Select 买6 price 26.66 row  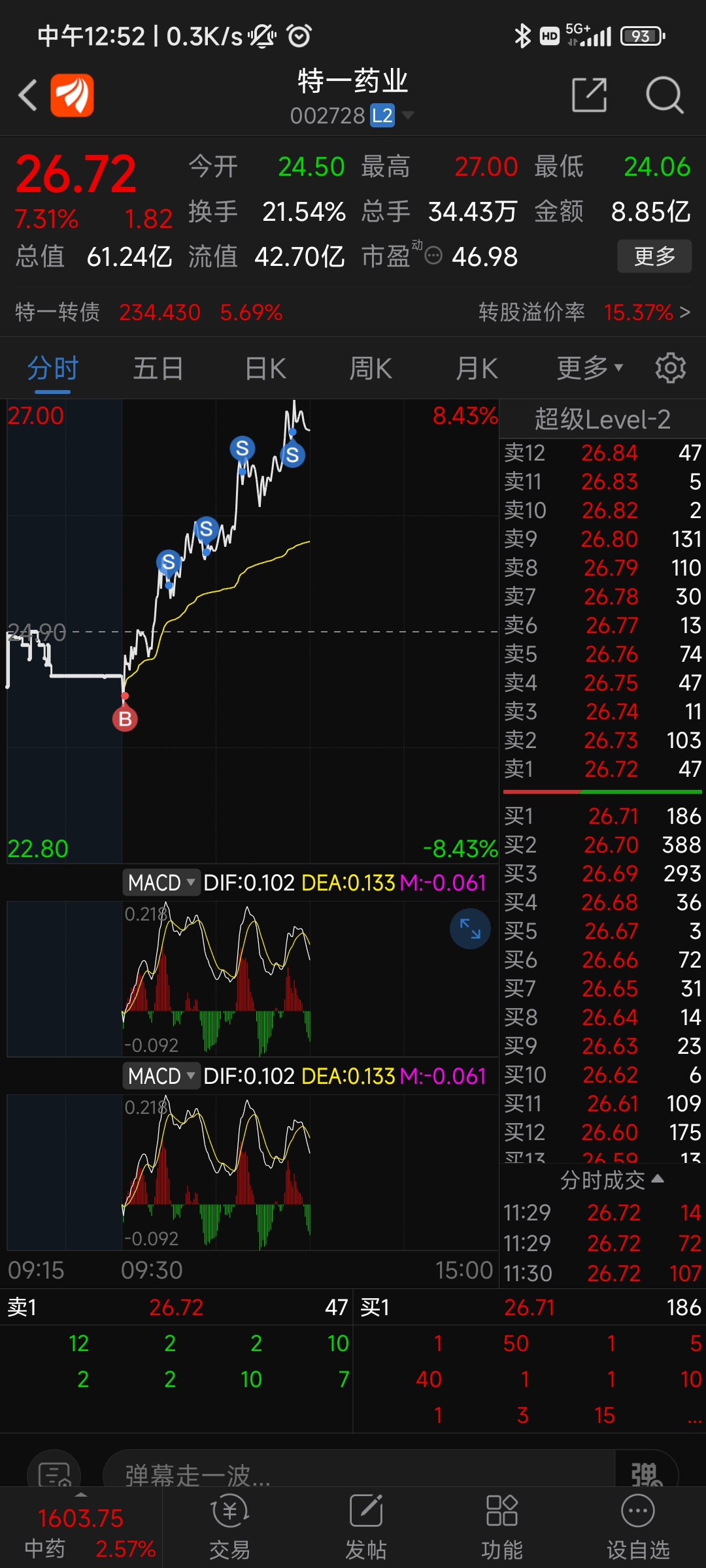(x=602, y=960)
